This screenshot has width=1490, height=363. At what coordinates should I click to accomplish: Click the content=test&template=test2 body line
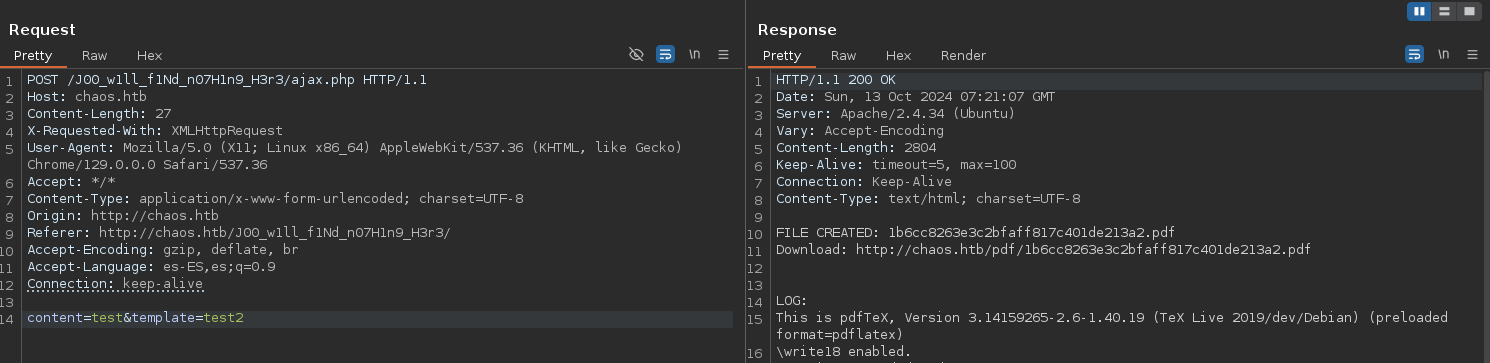click(x=135, y=318)
